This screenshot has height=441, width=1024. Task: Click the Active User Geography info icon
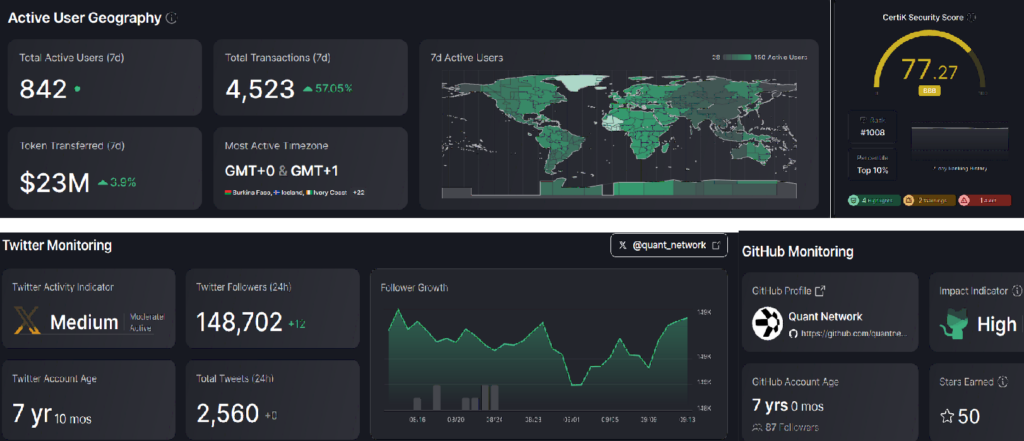[171, 18]
